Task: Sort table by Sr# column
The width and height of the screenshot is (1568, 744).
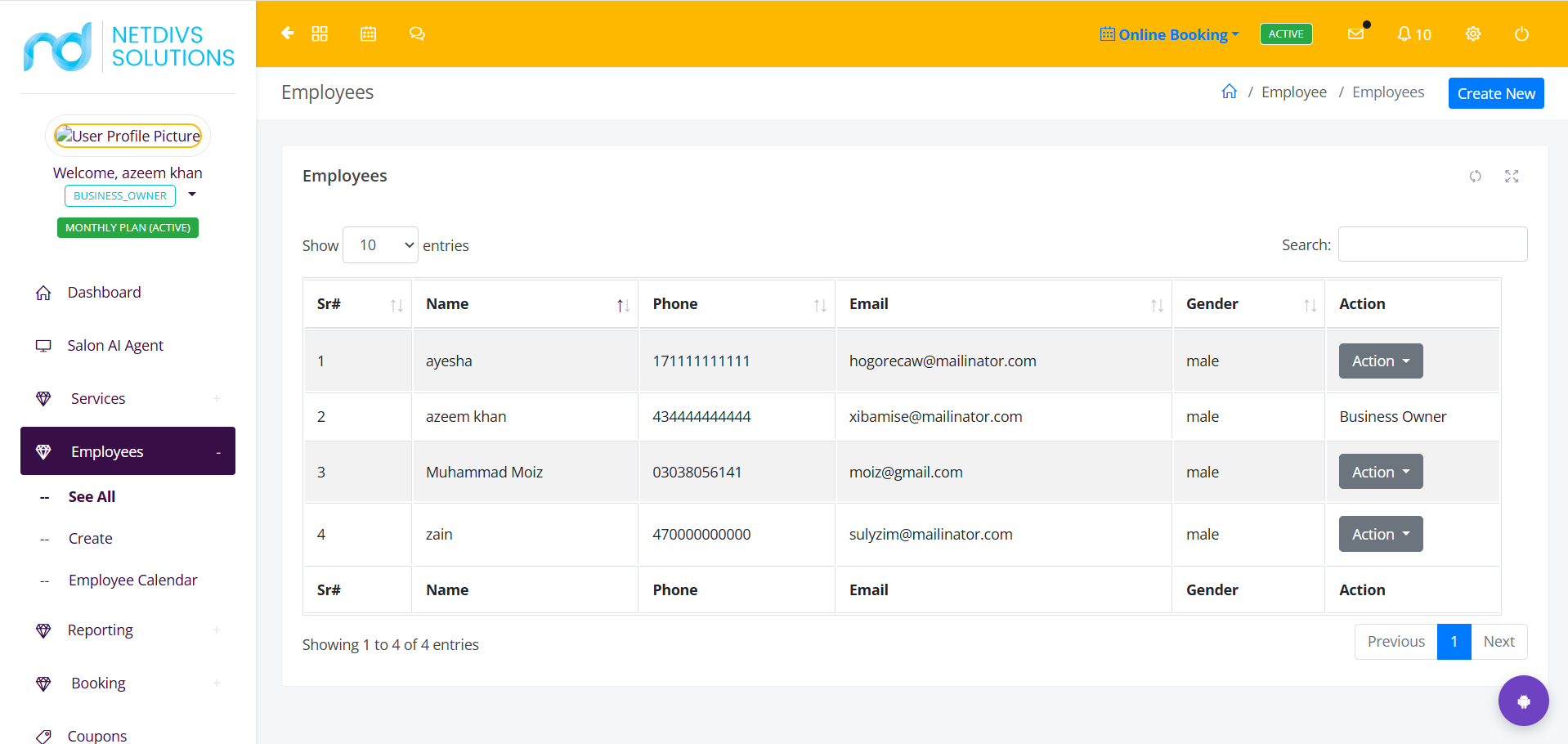Action: tap(358, 304)
